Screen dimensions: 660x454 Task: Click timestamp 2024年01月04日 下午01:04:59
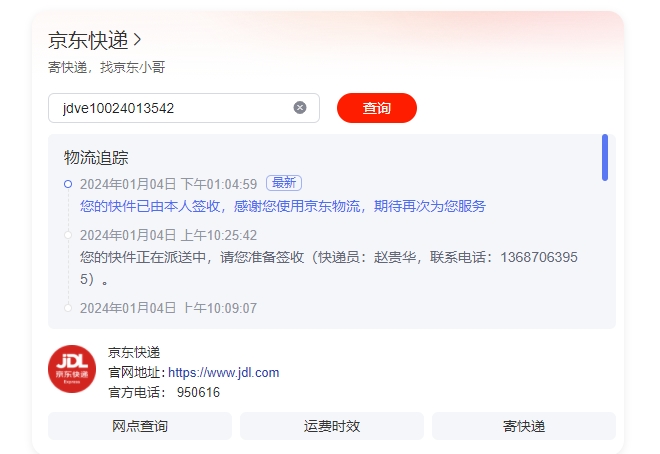[x=168, y=184]
